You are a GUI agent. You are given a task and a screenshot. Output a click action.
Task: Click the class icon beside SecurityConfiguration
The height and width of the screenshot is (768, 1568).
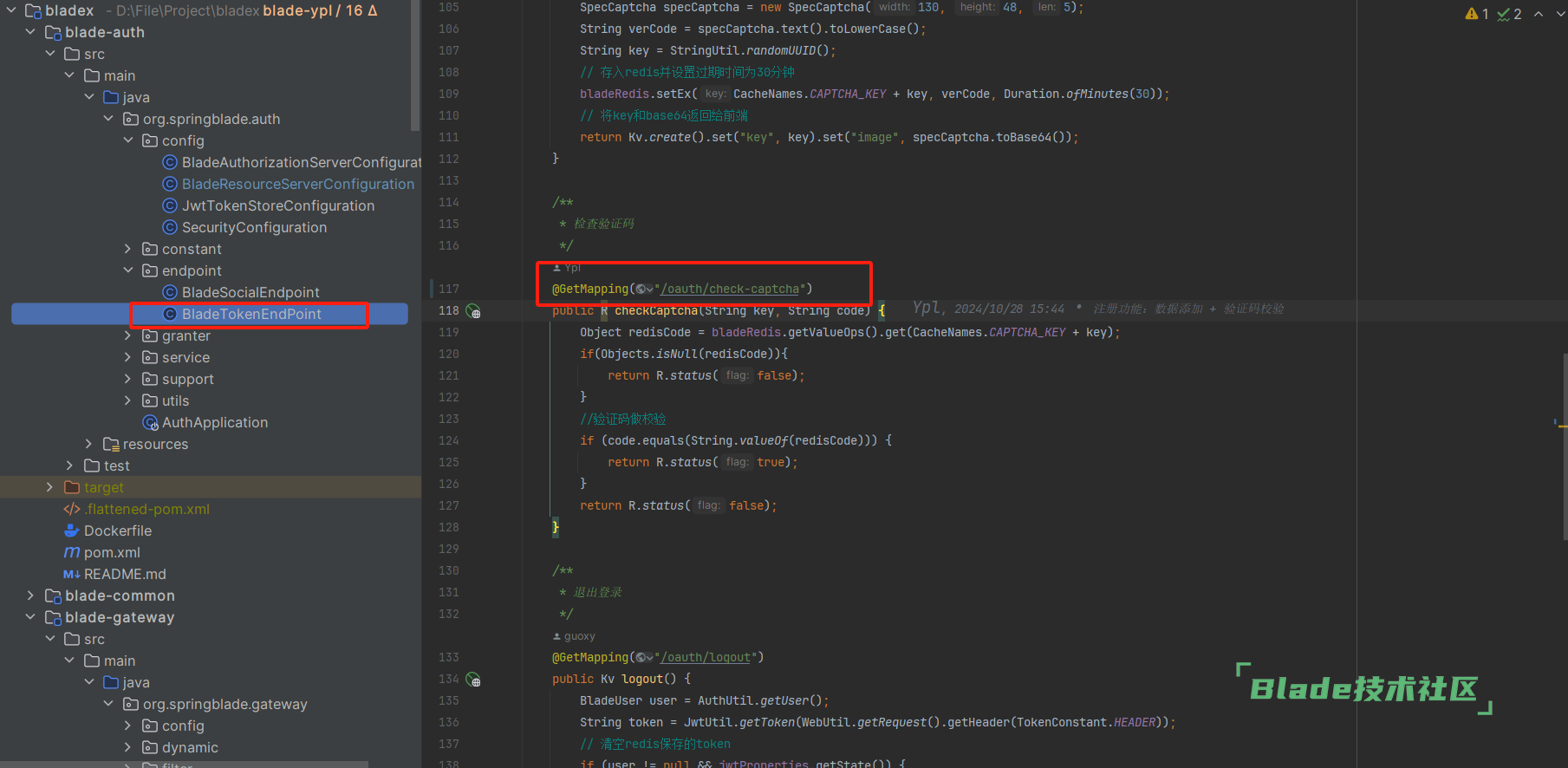point(170,227)
